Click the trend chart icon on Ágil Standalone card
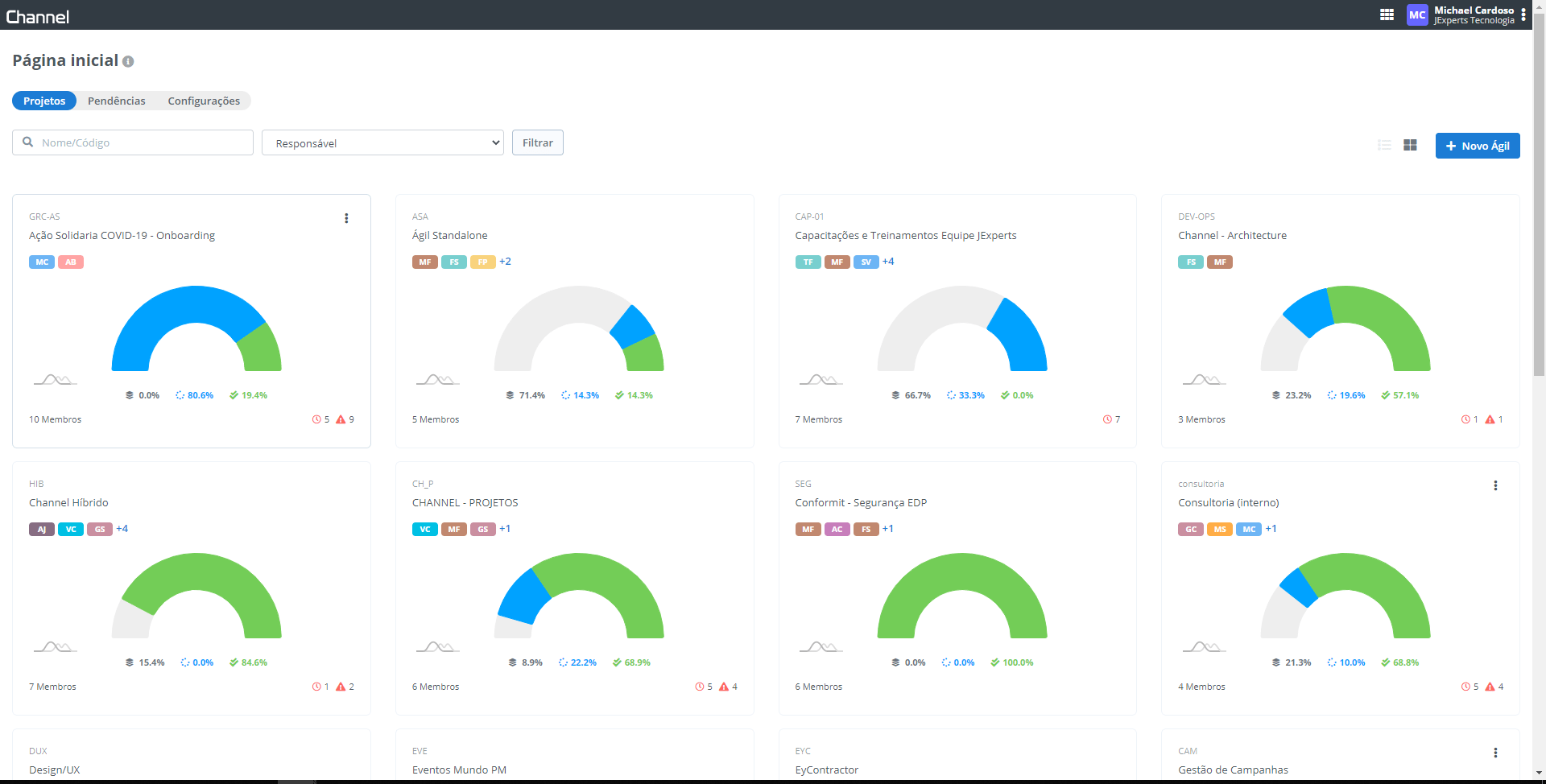1546x784 pixels. click(x=437, y=379)
